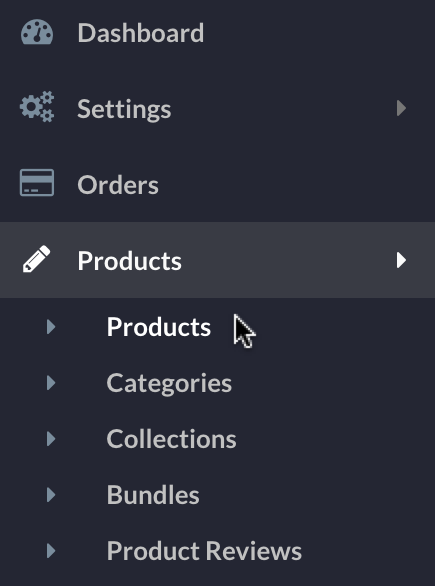Click the arrow bullet beside Bundles
435x586 pixels.
[51, 494]
